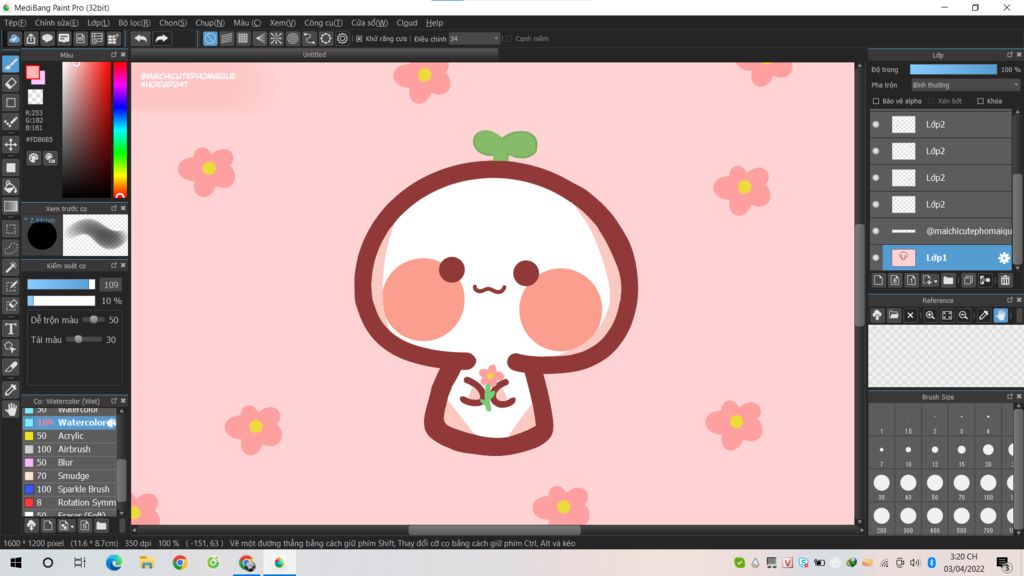
Task: Open Chrome from Windows taskbar
Action: pyautogui.click(x=180, y=562)
